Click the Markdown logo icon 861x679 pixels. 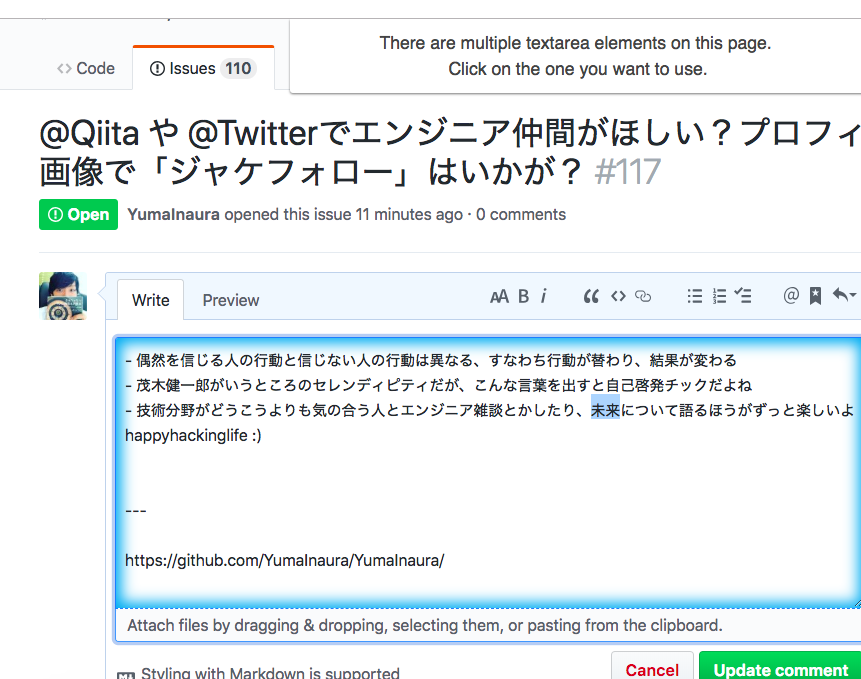126,675
